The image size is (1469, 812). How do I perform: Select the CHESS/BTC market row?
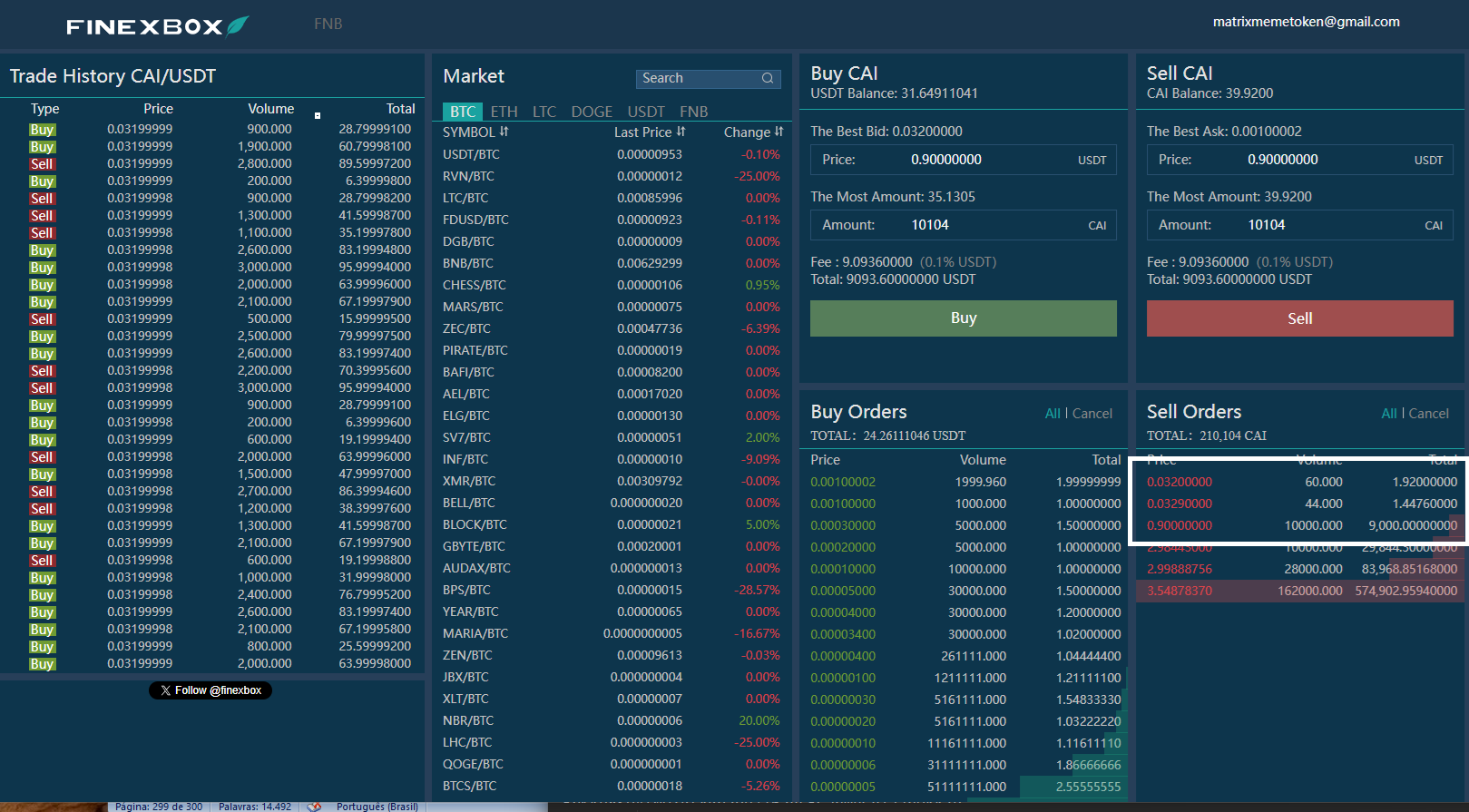click(x=612, y=285)
